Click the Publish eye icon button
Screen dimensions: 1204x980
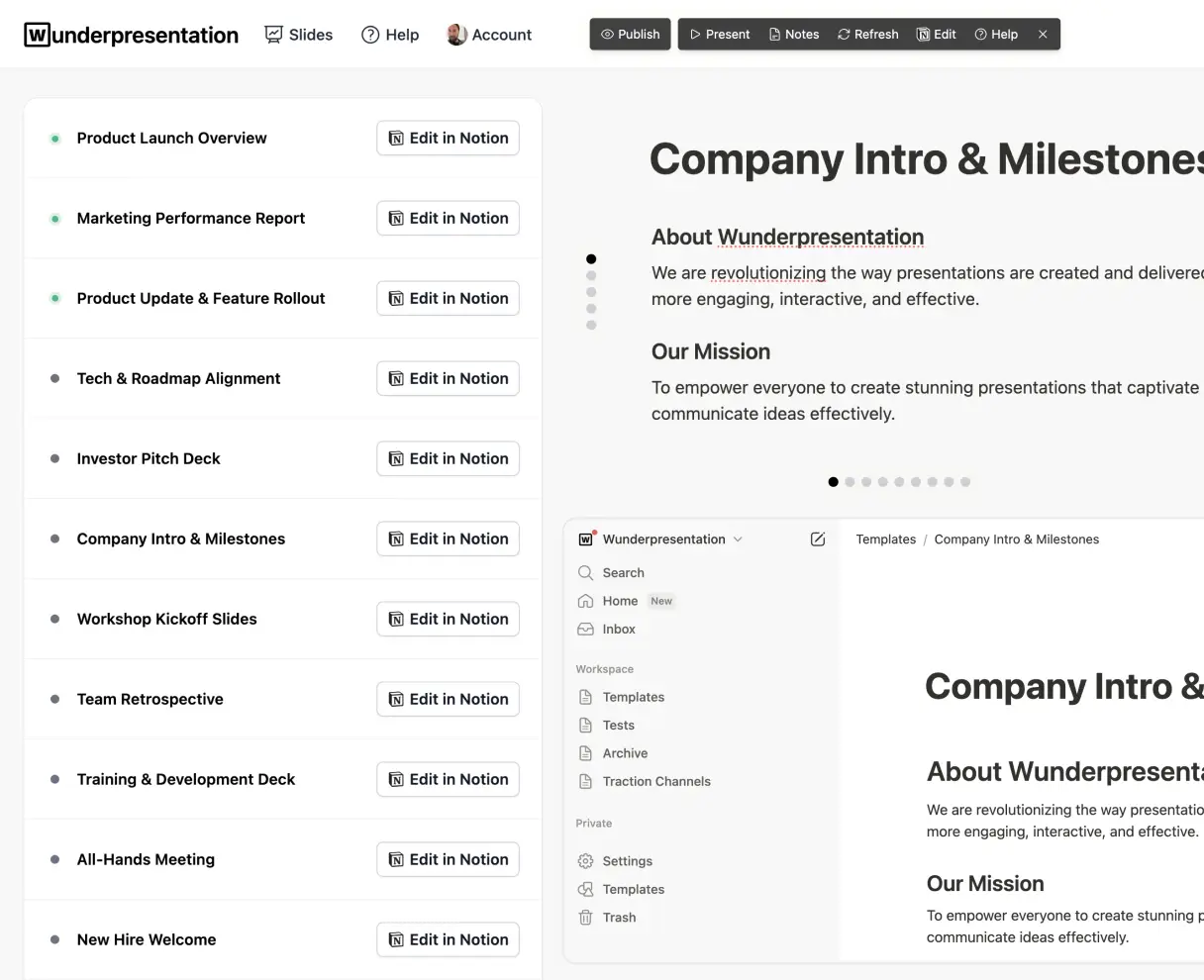coord(631,34)
